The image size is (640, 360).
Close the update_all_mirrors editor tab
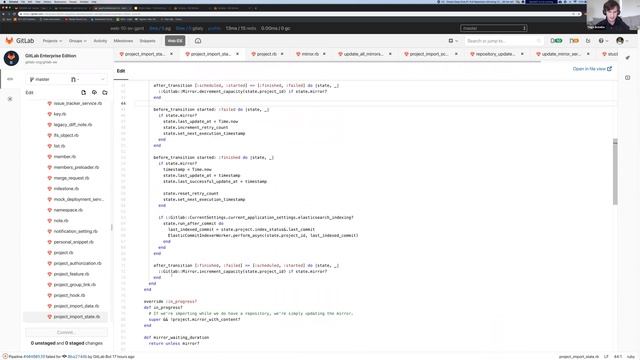(390, 54)
